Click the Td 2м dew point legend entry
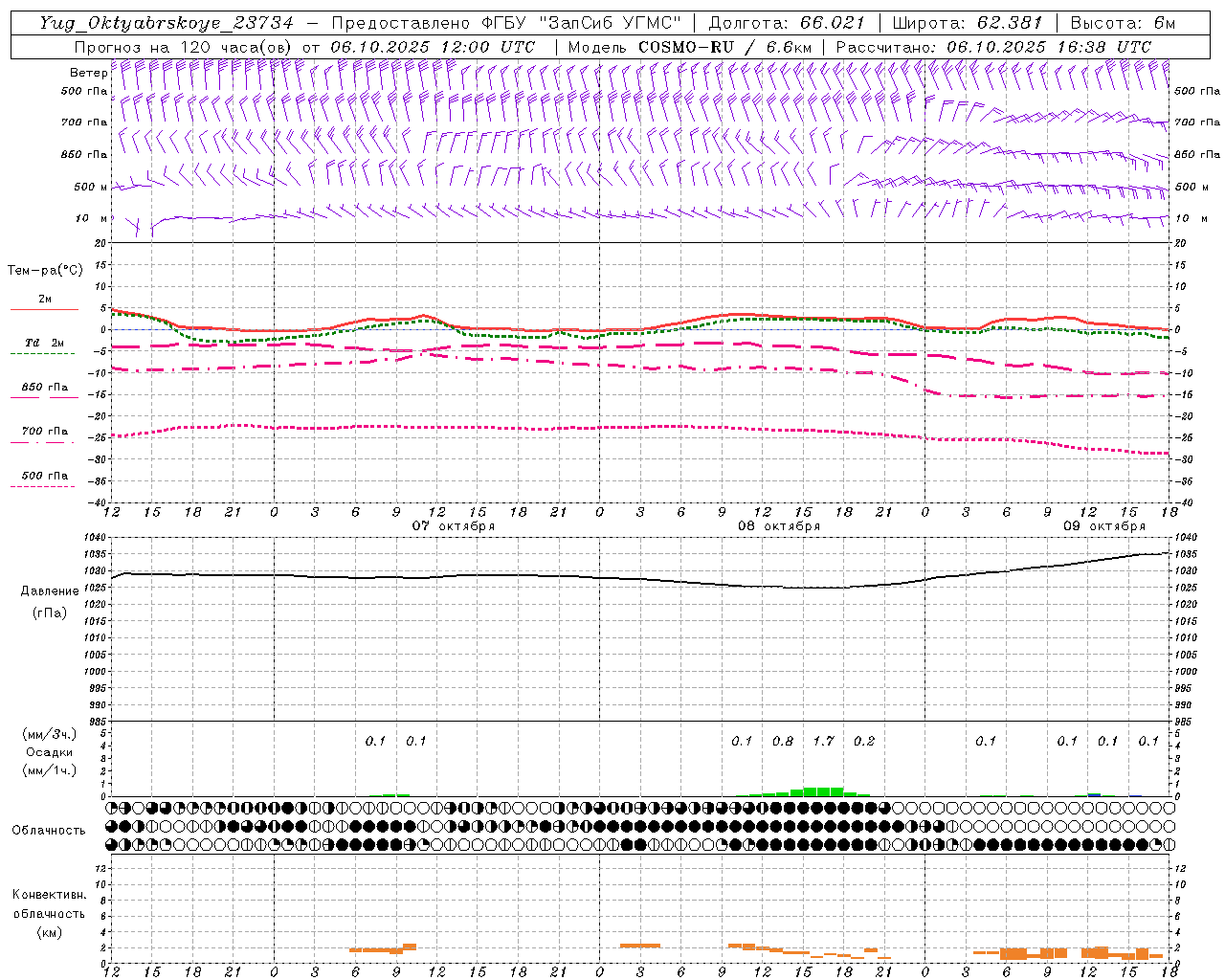The width and height of the screenshot is (1225, 980). pos(44,343)
